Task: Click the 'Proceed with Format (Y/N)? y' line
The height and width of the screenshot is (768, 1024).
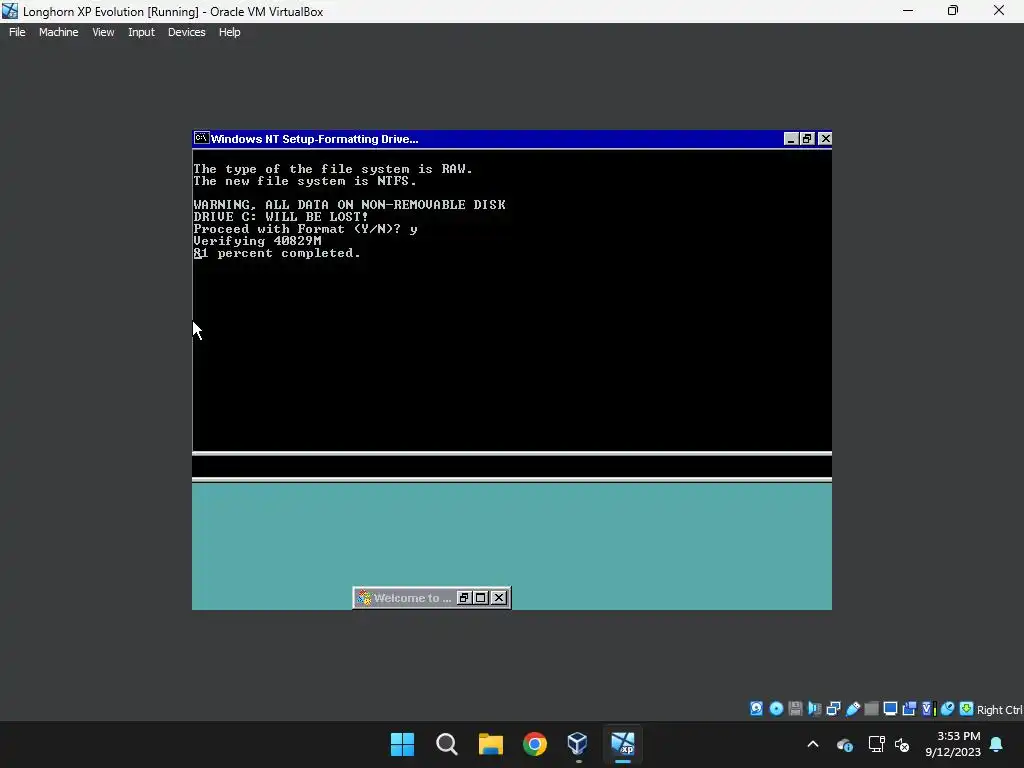Action: [305, 229]
